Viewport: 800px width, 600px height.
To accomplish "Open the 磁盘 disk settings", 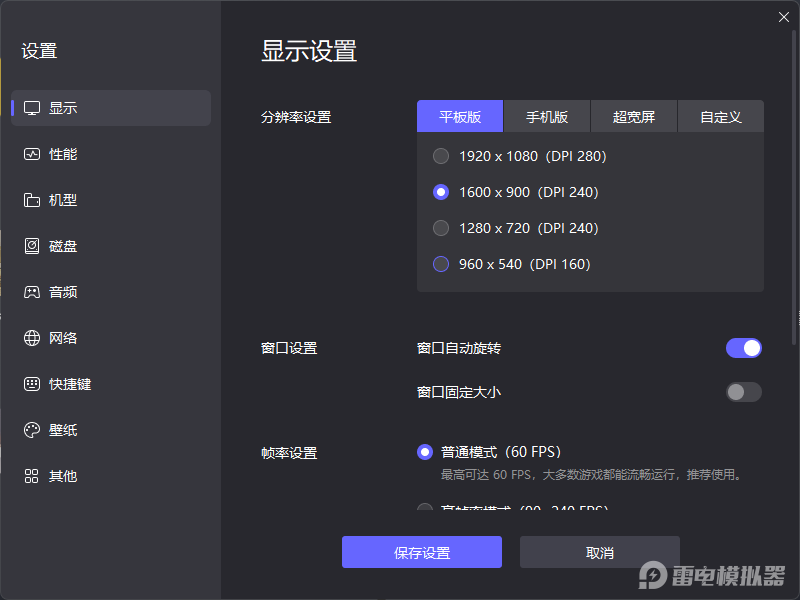I will click(x=63, y=246).
